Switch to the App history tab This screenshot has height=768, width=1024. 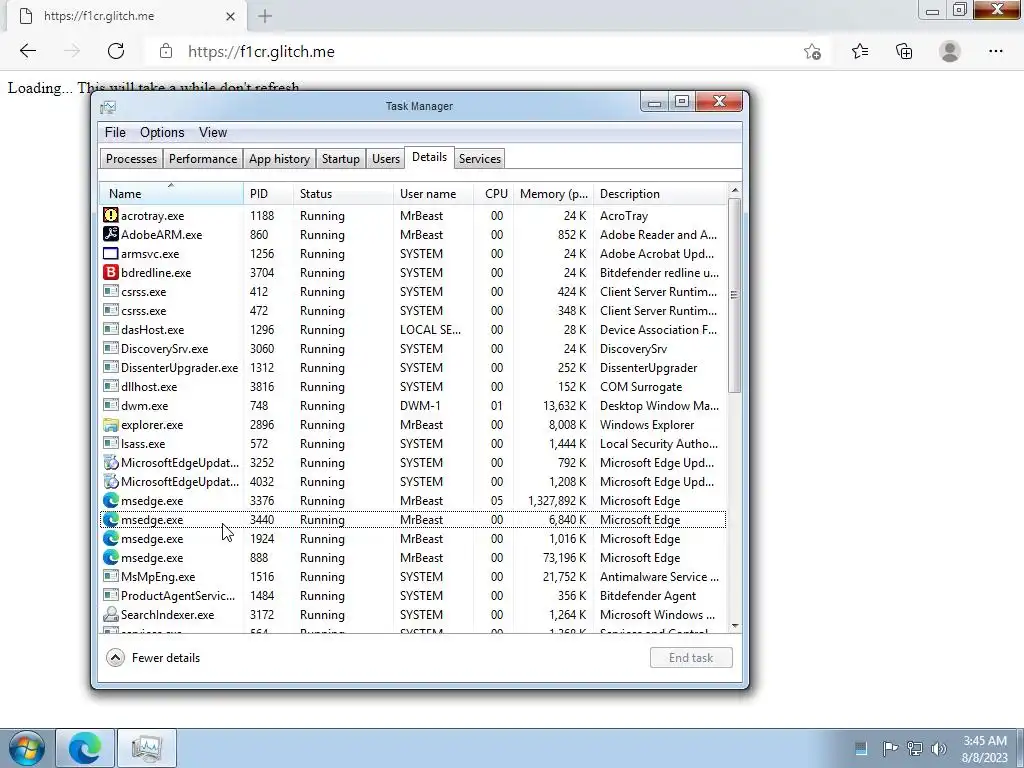[x=280, y=159]
